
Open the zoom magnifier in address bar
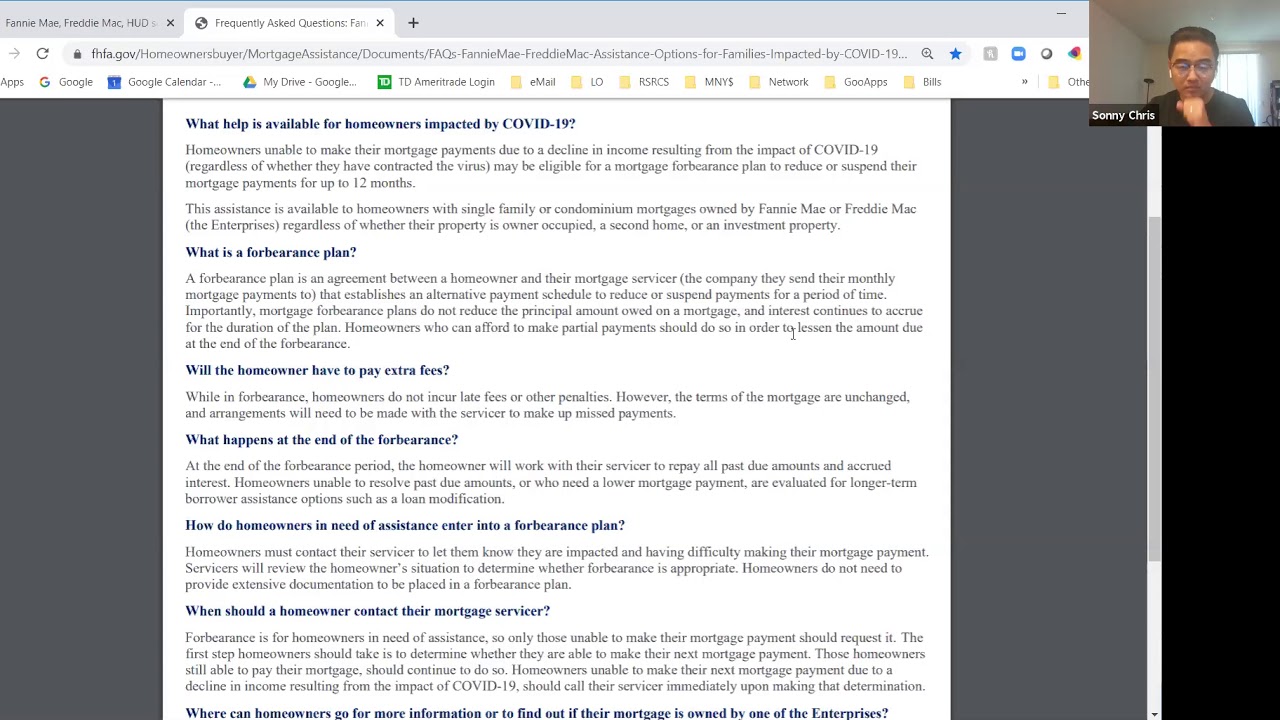[x=927, y=54]
